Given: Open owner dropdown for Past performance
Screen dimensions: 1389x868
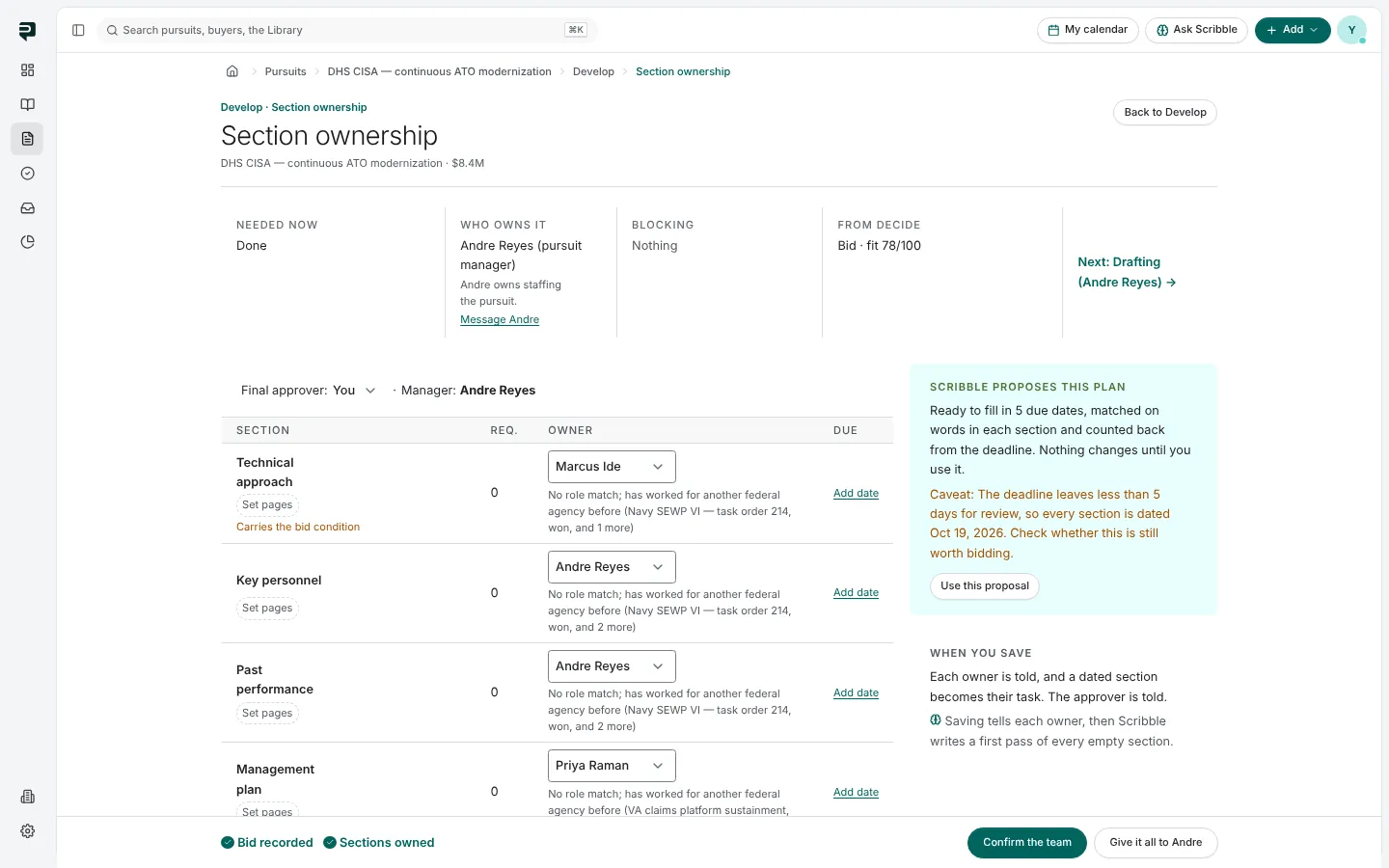Looking at the screenshot, I should tap(612, 666).
